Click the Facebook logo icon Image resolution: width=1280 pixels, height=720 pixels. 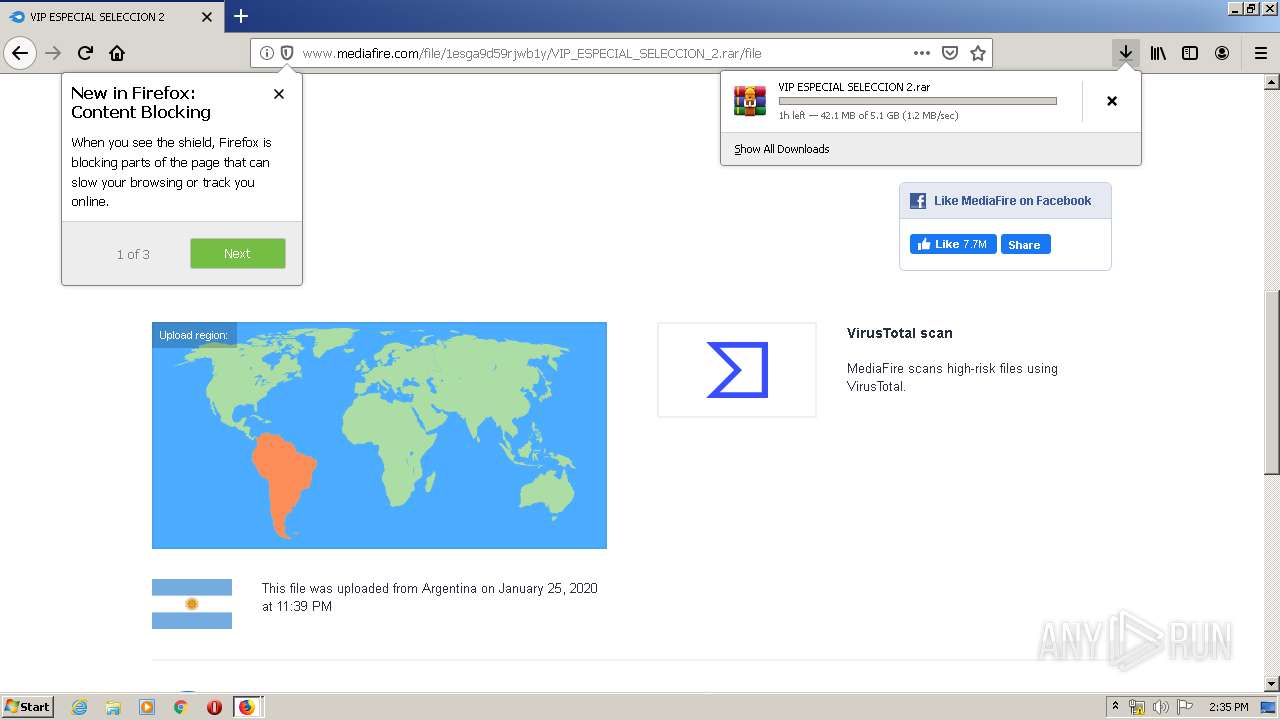click(x=918, y=201)
